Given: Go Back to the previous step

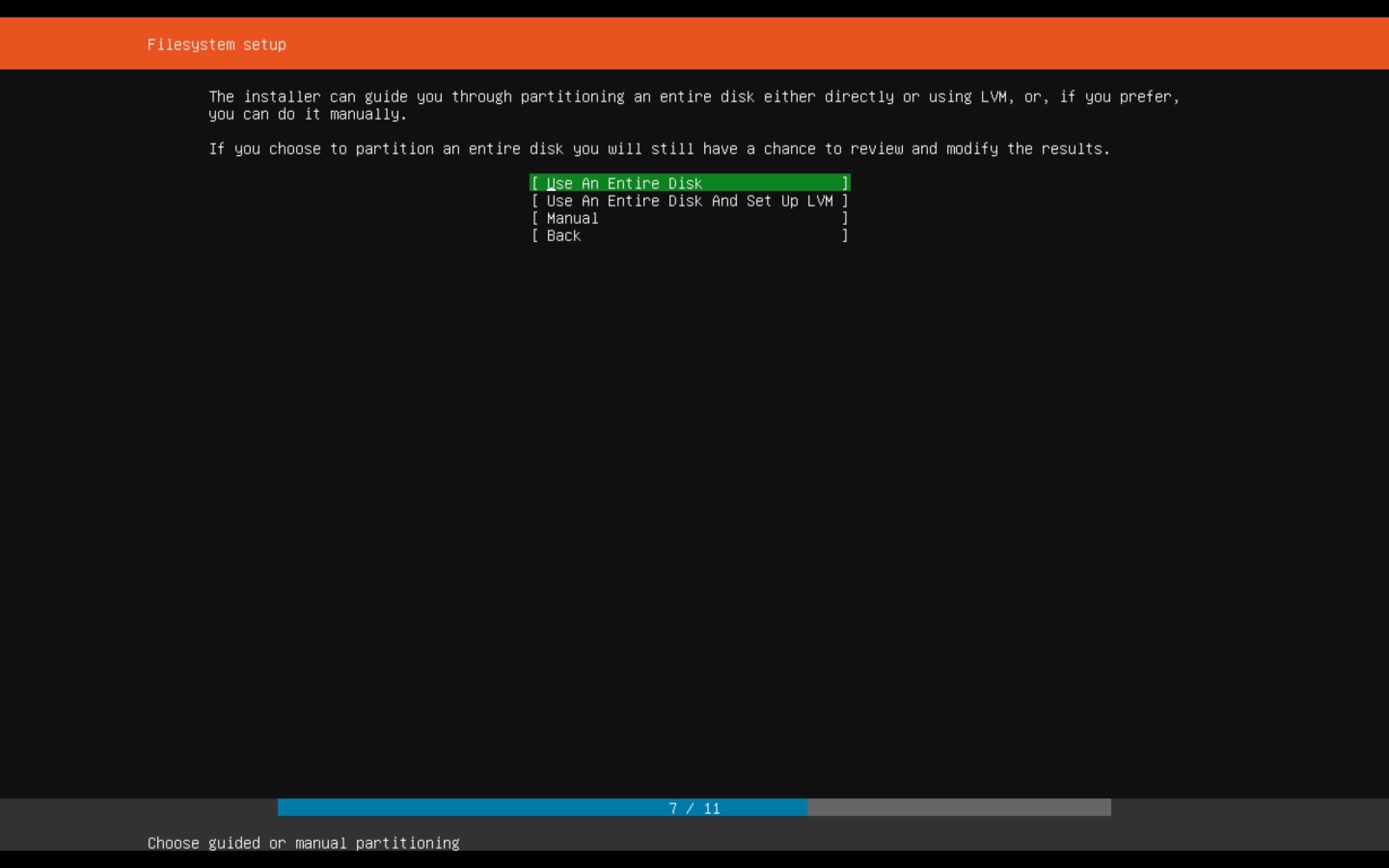Looking at the screenshot, I should [689, 235].
